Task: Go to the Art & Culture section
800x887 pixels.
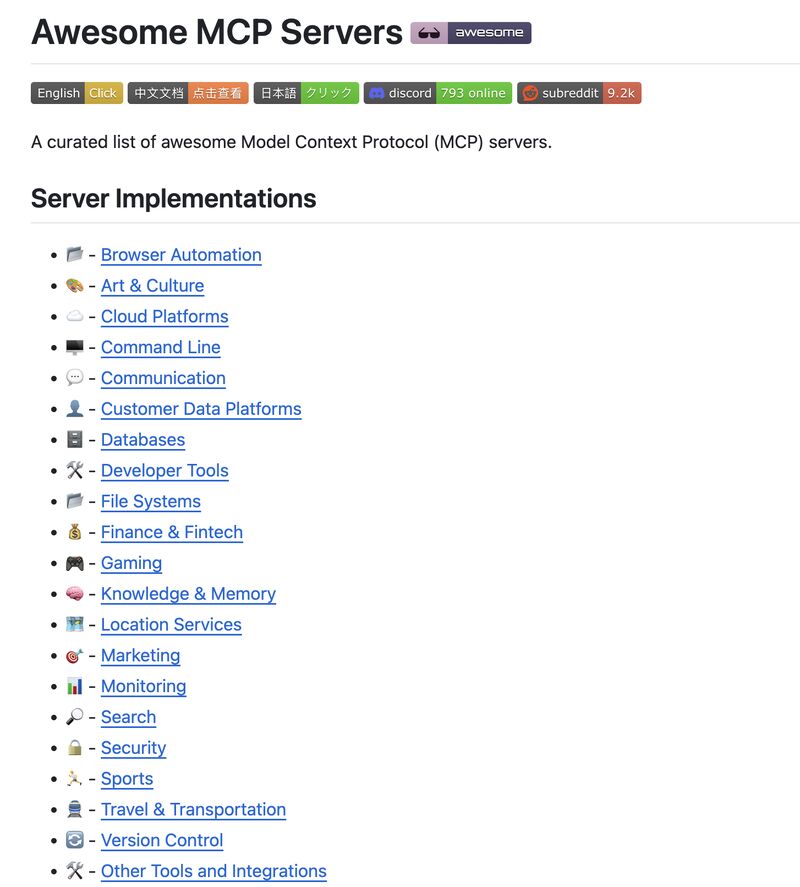Action: click(x=152, y=286)
